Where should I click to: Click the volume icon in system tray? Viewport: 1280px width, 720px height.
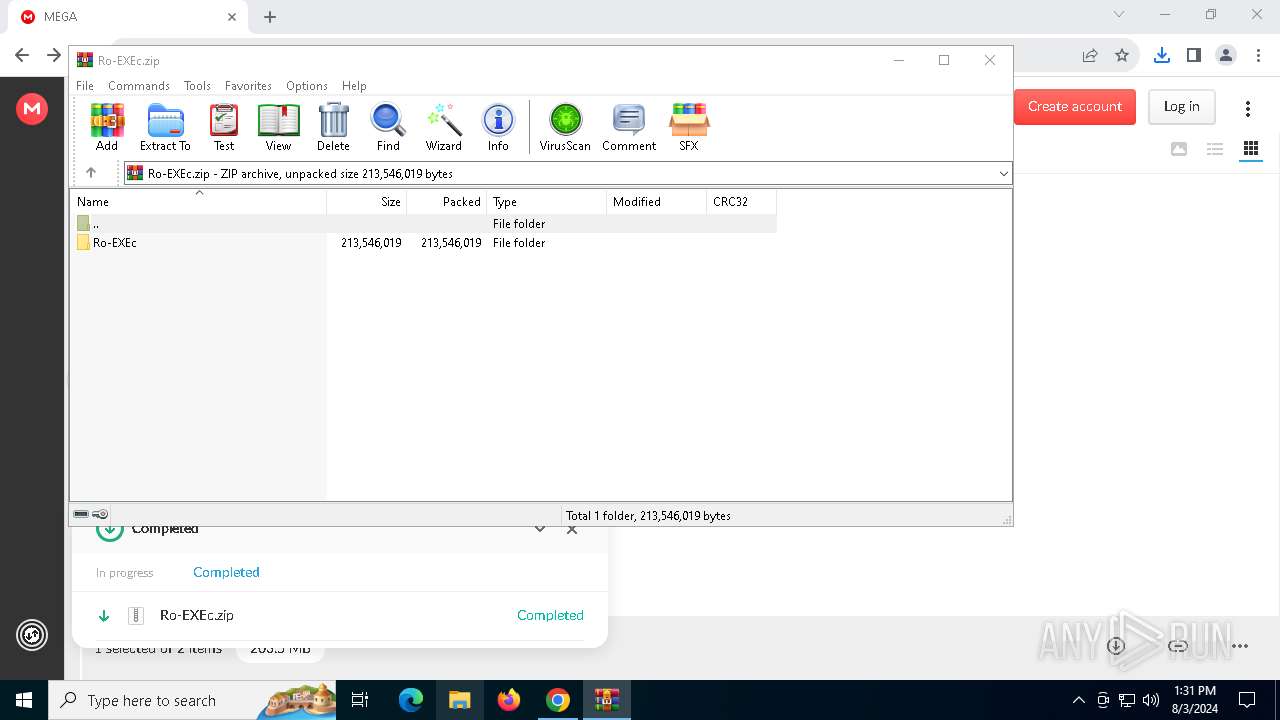(x=1151, y=700)
